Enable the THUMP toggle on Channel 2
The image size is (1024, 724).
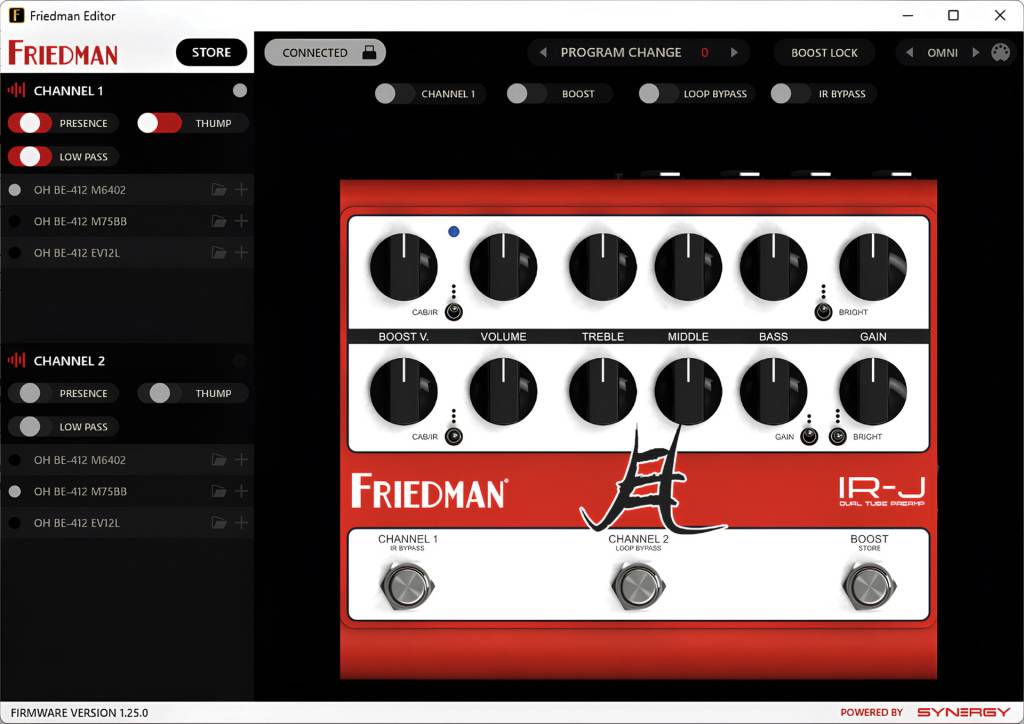pyautogui.click(x=158, y=393)
